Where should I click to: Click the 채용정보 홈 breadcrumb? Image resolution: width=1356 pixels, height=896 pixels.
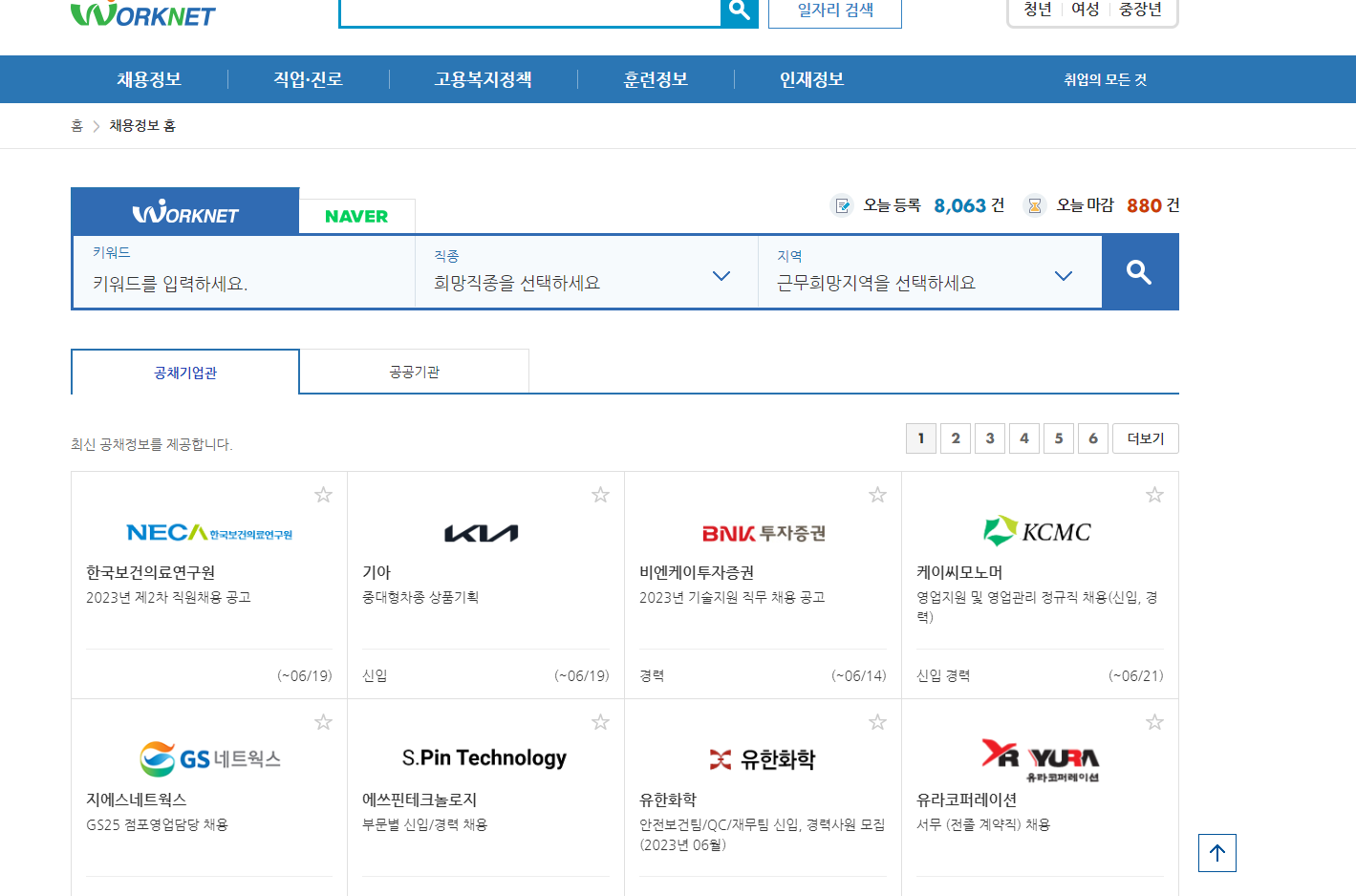[142, 126]
